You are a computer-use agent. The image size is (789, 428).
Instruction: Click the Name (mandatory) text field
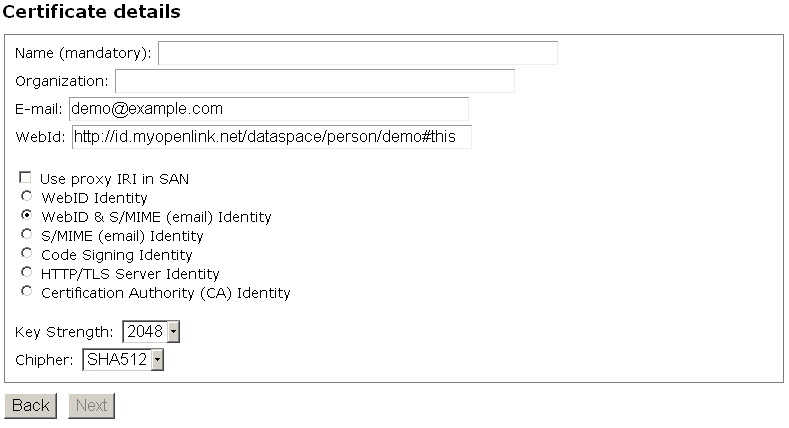point(357,53)
